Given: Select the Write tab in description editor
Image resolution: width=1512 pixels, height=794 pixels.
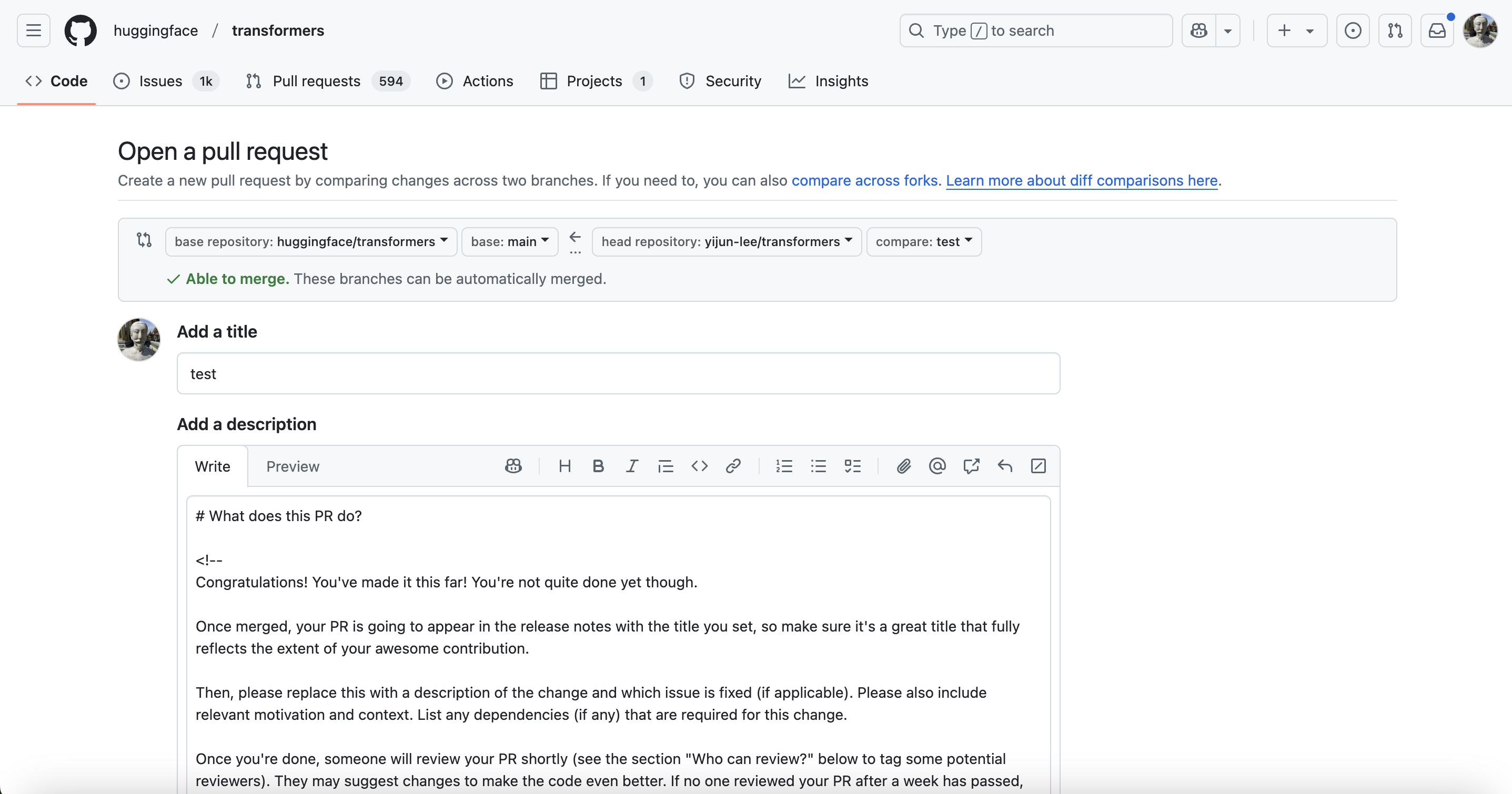Looking at the screenshot, I should 213,466.
